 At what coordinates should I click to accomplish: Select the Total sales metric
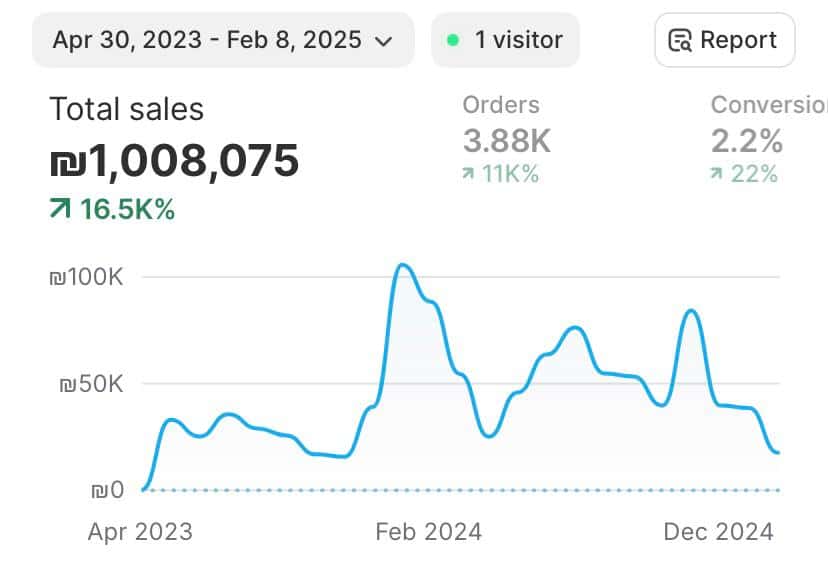(x=126, y=110)
